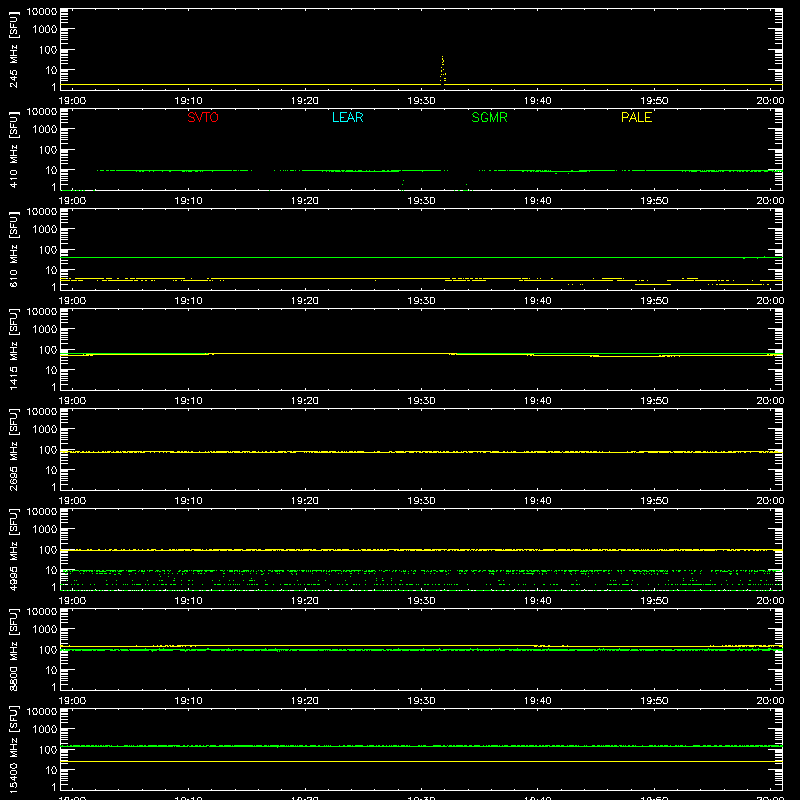Click the 15400 MHz [SFU] axis label

coord(13,749)
